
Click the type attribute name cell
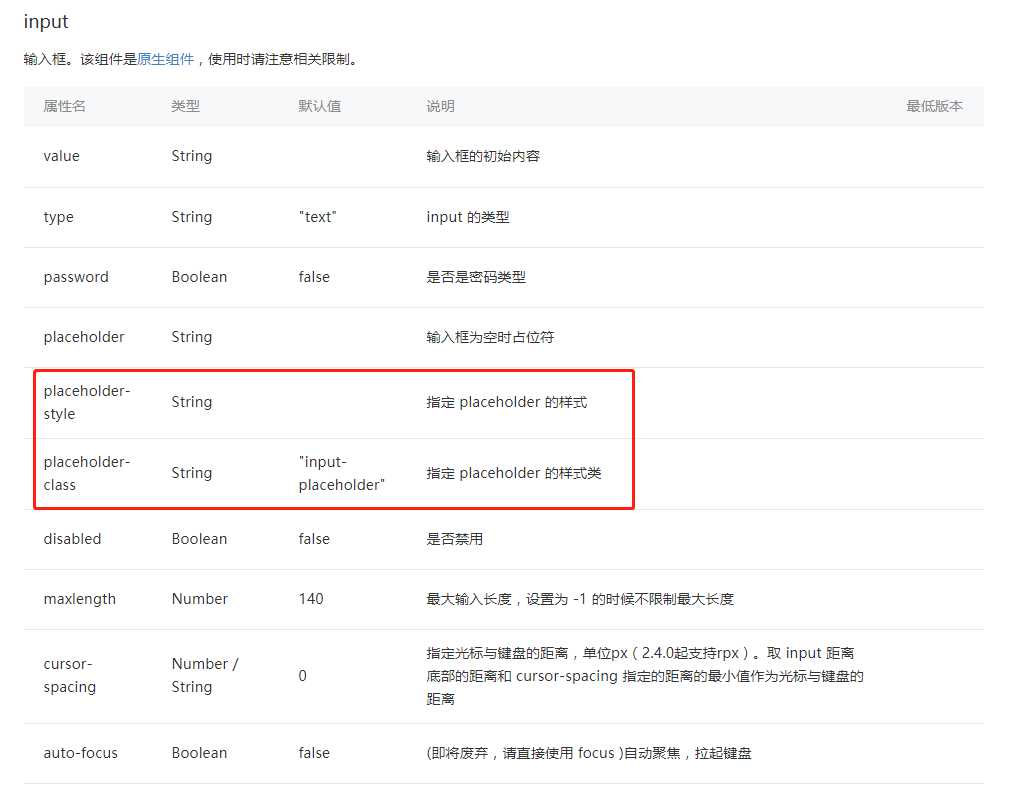coord(58,217)
